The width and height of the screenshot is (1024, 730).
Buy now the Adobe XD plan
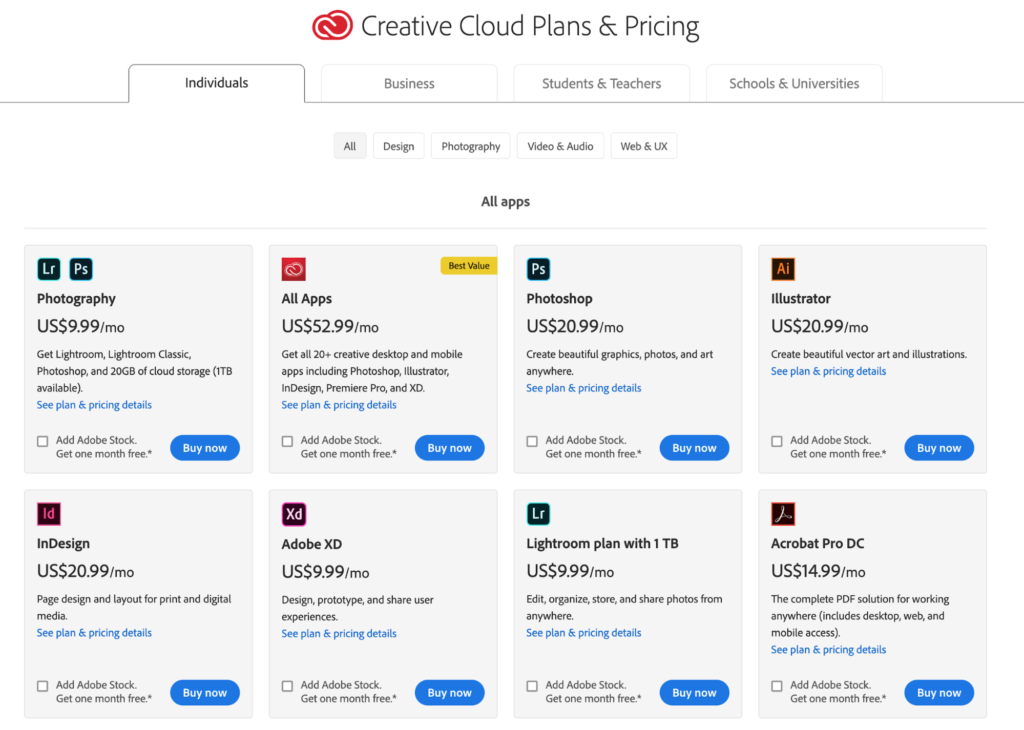(x=449, y=693)
